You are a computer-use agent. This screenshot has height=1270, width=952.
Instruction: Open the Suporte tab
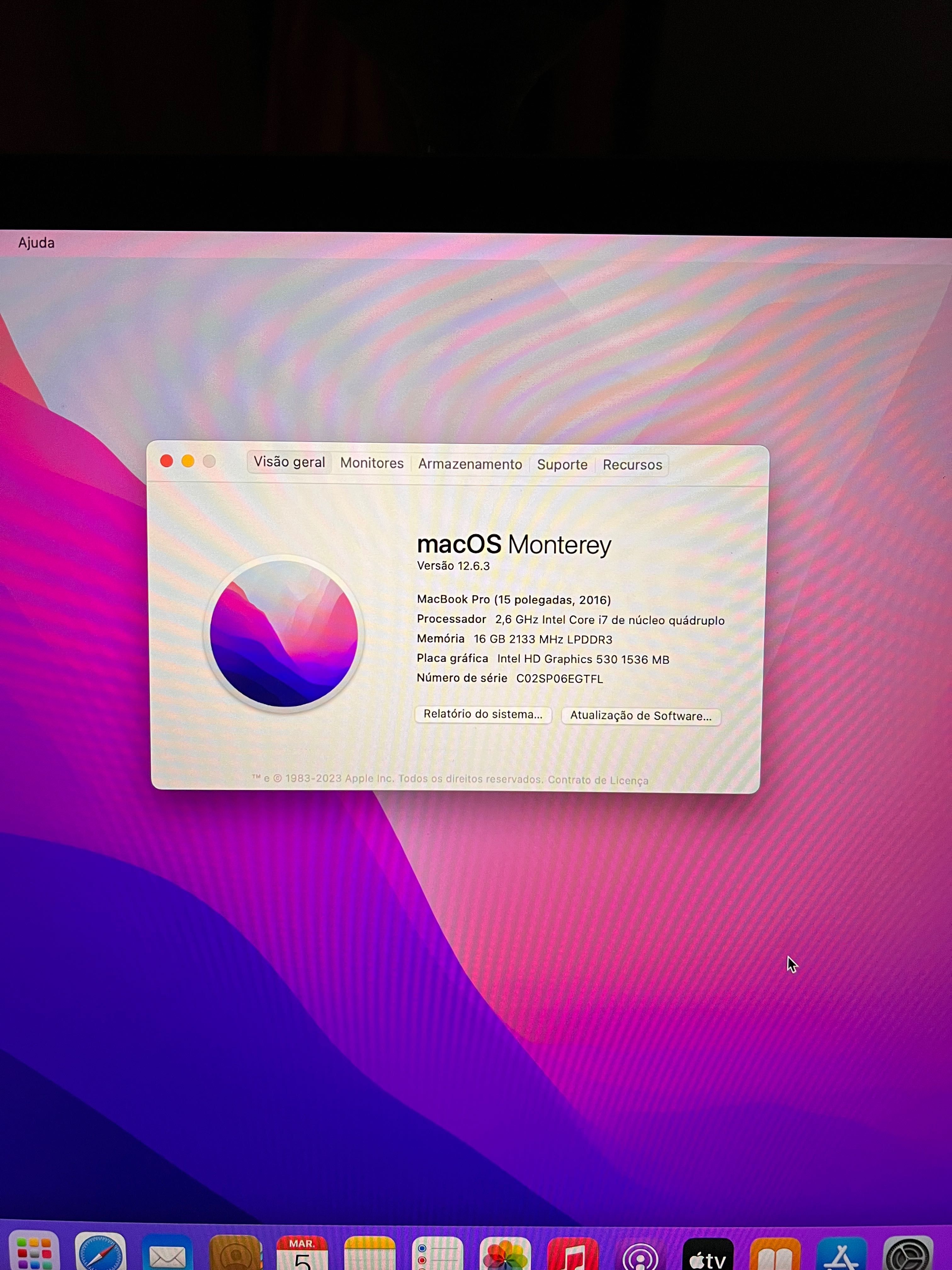(562, 465)
